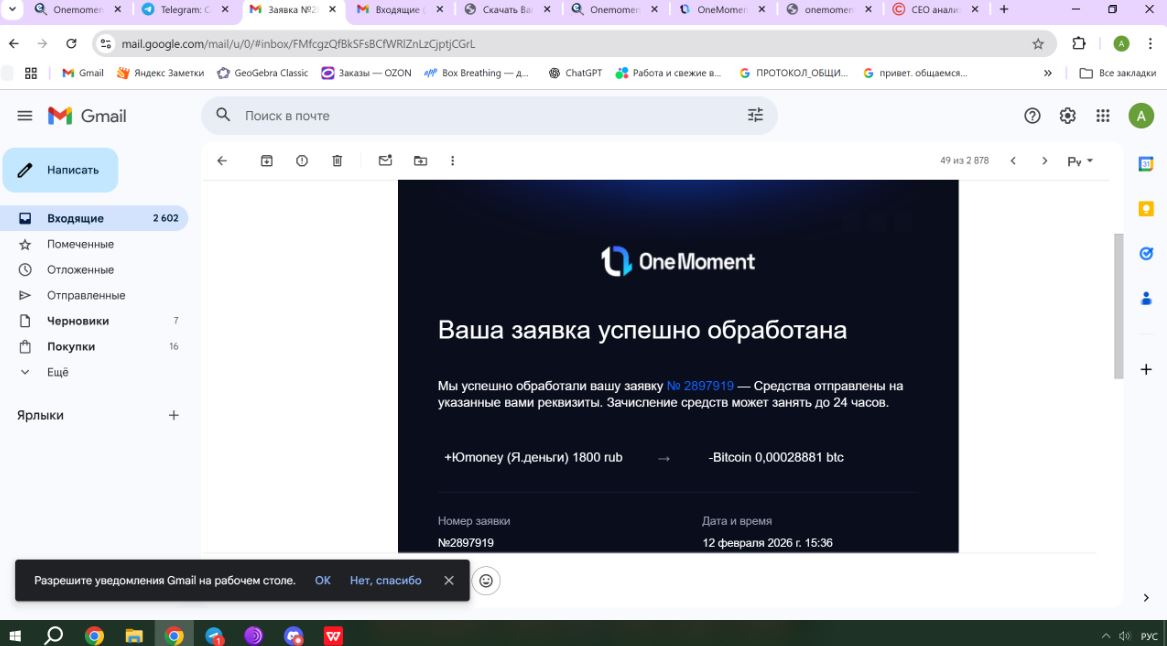The width and height of the screenshot is (1167, 646).
Task: Mark the email as unread
Action: click(x=385, y=161)
